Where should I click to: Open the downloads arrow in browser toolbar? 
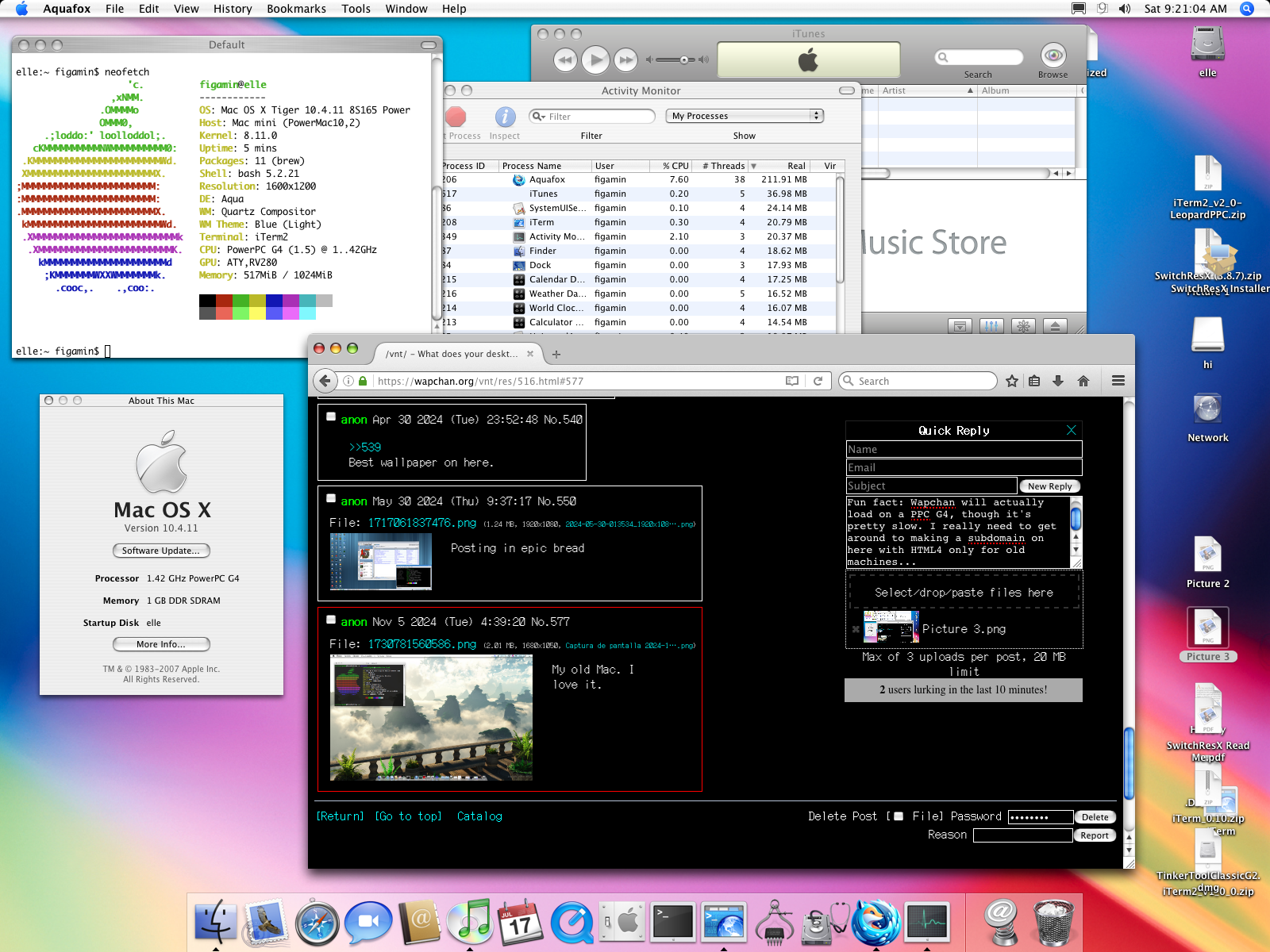coord(1058,381)
